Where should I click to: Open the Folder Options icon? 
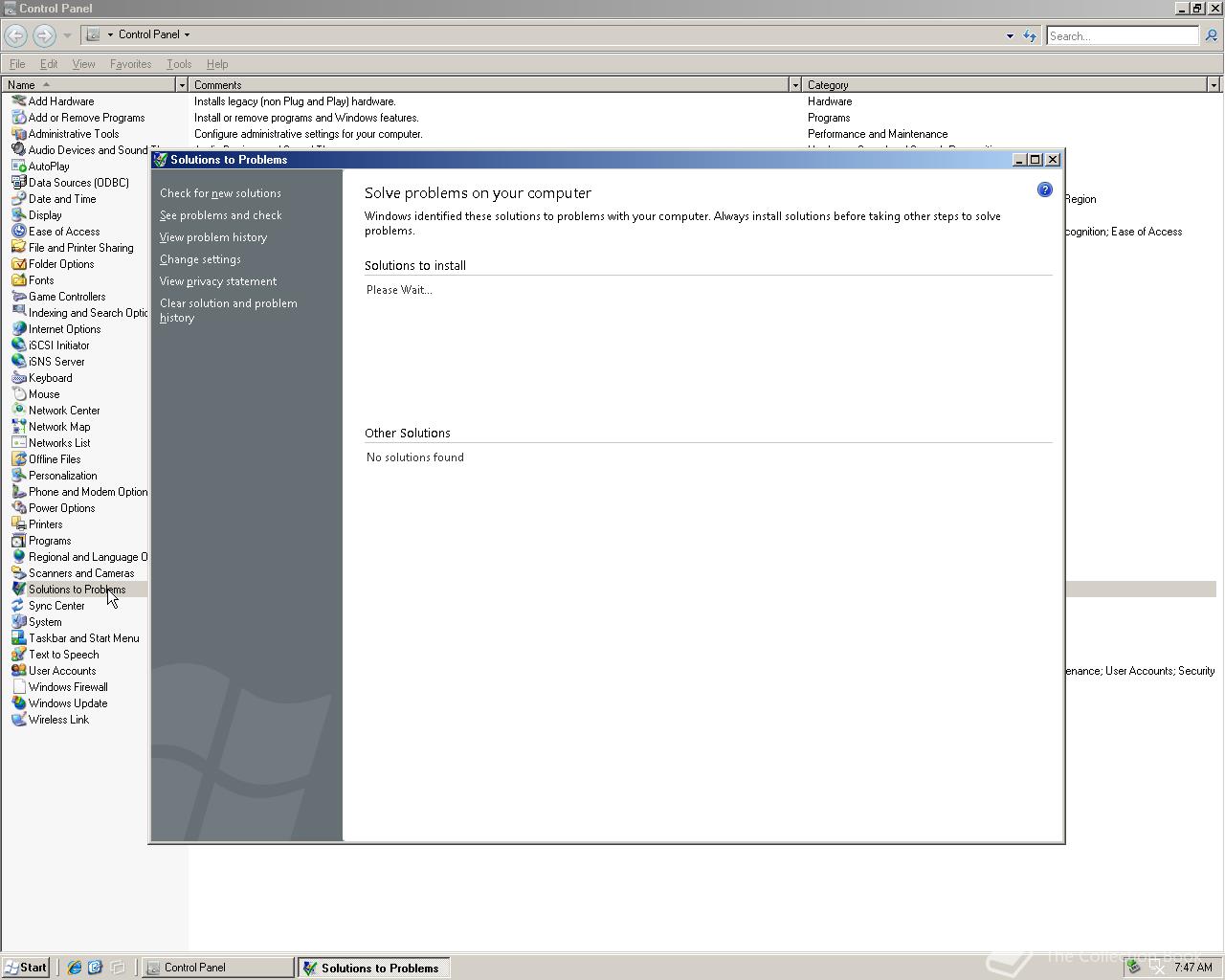(18, 263)
